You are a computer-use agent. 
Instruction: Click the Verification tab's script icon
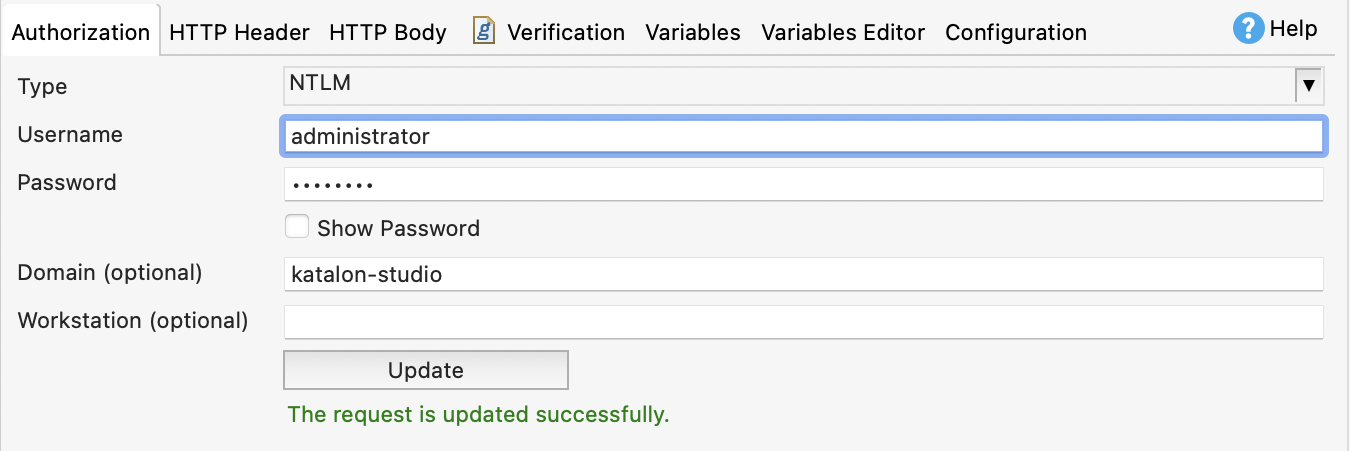[x=485, y=31]
